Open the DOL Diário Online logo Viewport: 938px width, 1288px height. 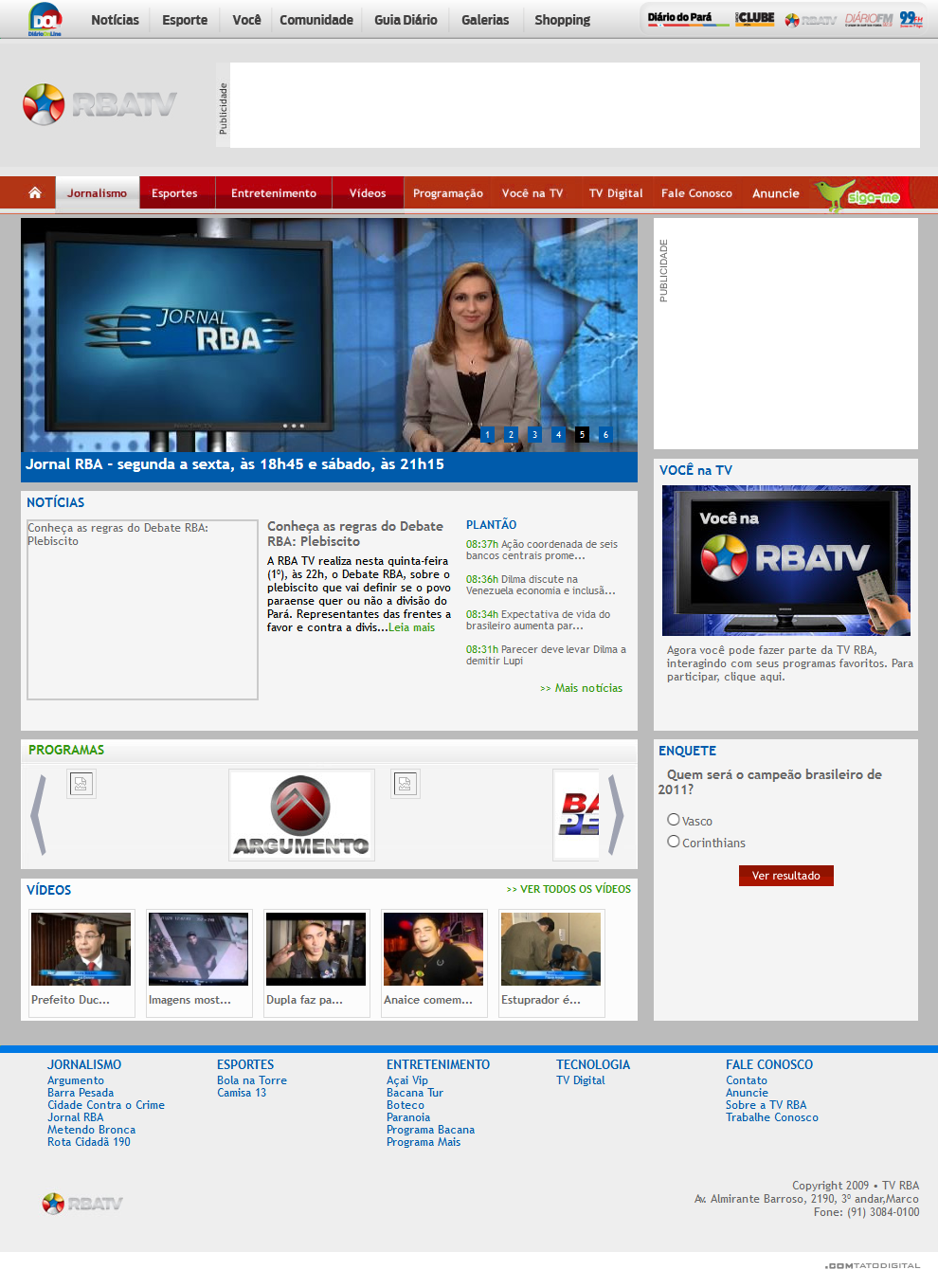(45, 19)
